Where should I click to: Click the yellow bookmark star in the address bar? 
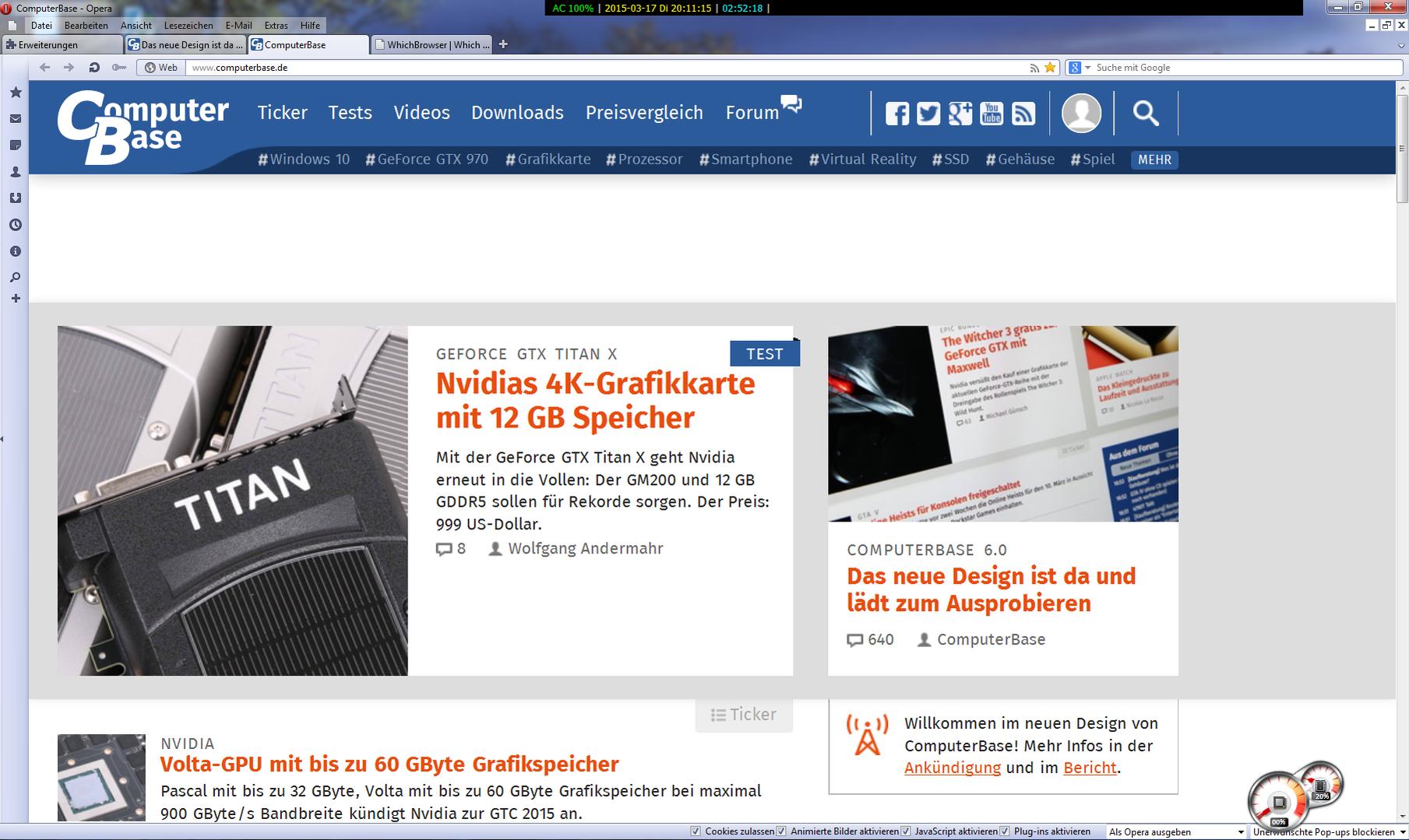(1050, 68)
